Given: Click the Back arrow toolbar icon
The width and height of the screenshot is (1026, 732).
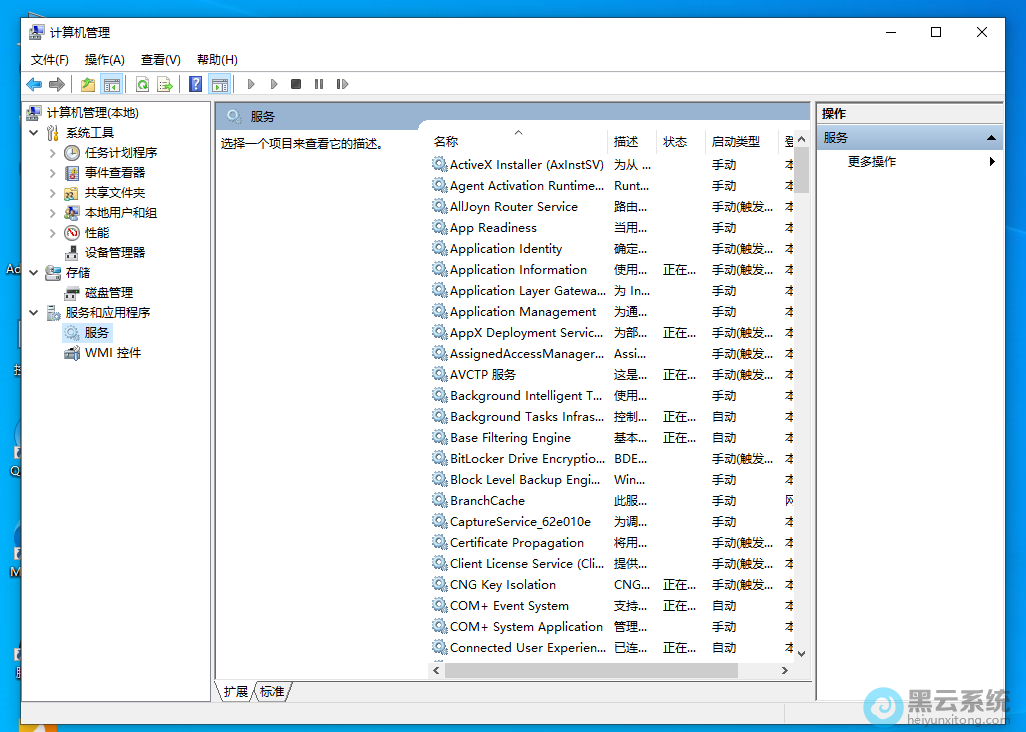Looking at the screenshot, I should pos(34,85).
